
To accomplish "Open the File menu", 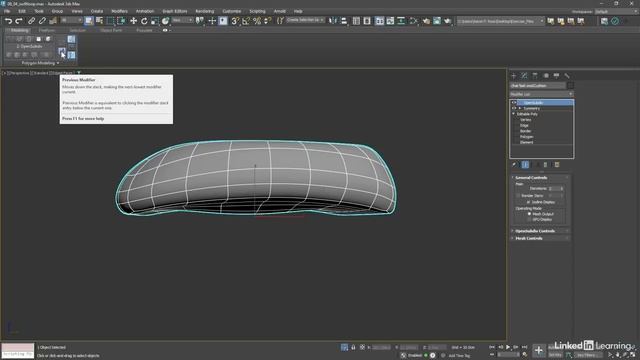I will point(7,11).
